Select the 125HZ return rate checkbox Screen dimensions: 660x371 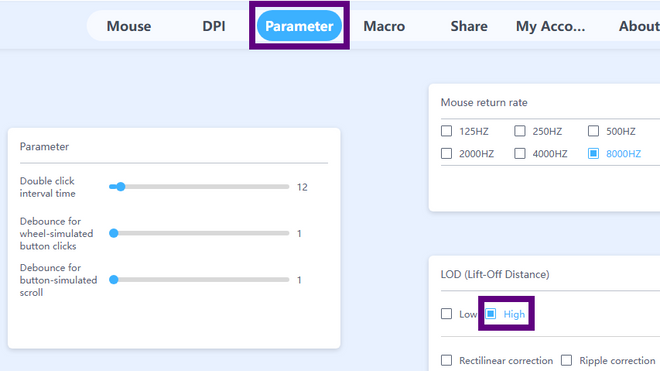tap(447, 131)
